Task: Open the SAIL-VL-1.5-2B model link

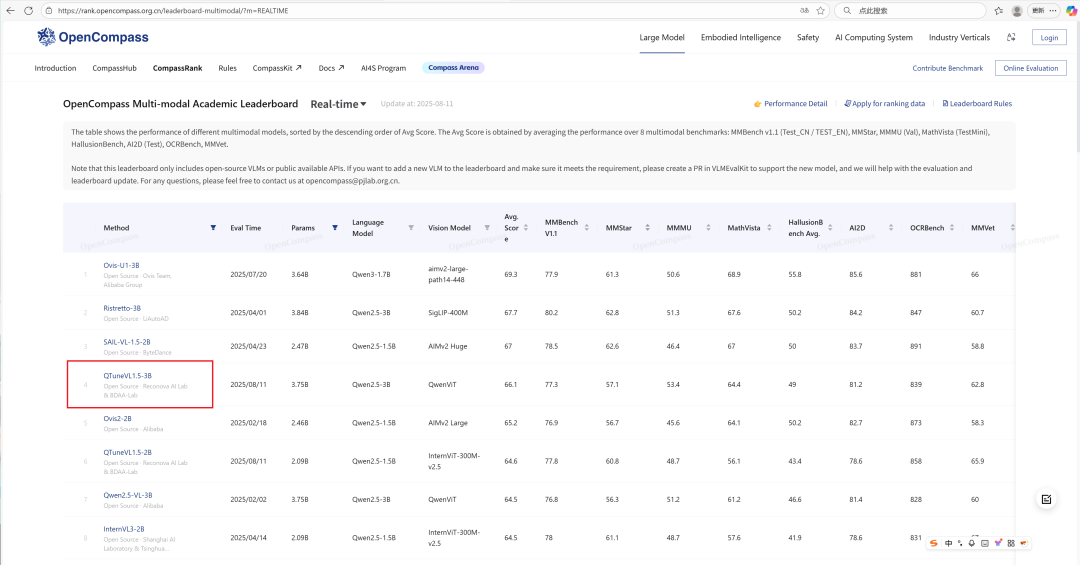Action: click(127, 342)
